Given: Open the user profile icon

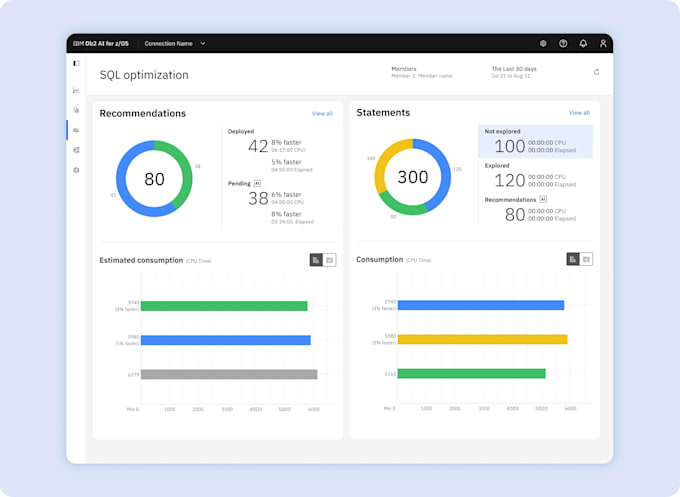Looking at the screenshot, I should click(603, 43).
